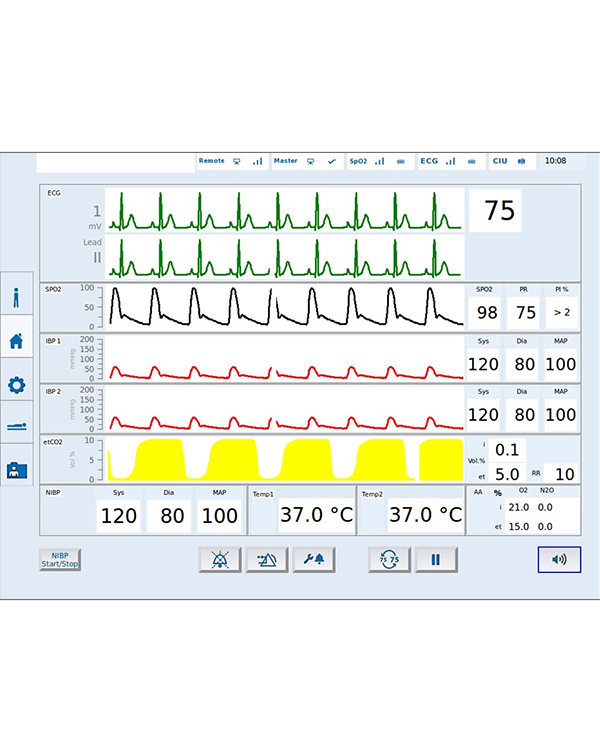The image size is (600, 752).
Task: Pause the waveform display
Action: tap(436, 560)
